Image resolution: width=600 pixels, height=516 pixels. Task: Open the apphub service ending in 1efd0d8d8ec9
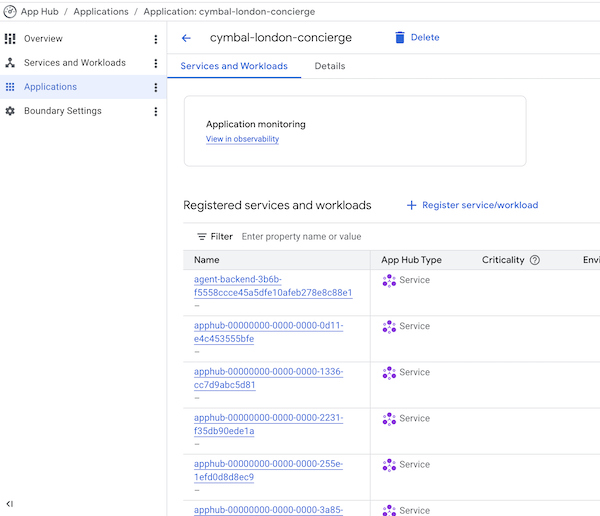pyautogui.click(x=269, y=470)
